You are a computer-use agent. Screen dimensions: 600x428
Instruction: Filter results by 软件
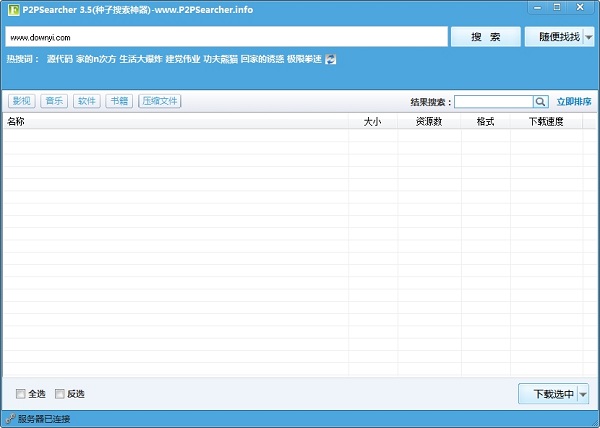(86, 101)
